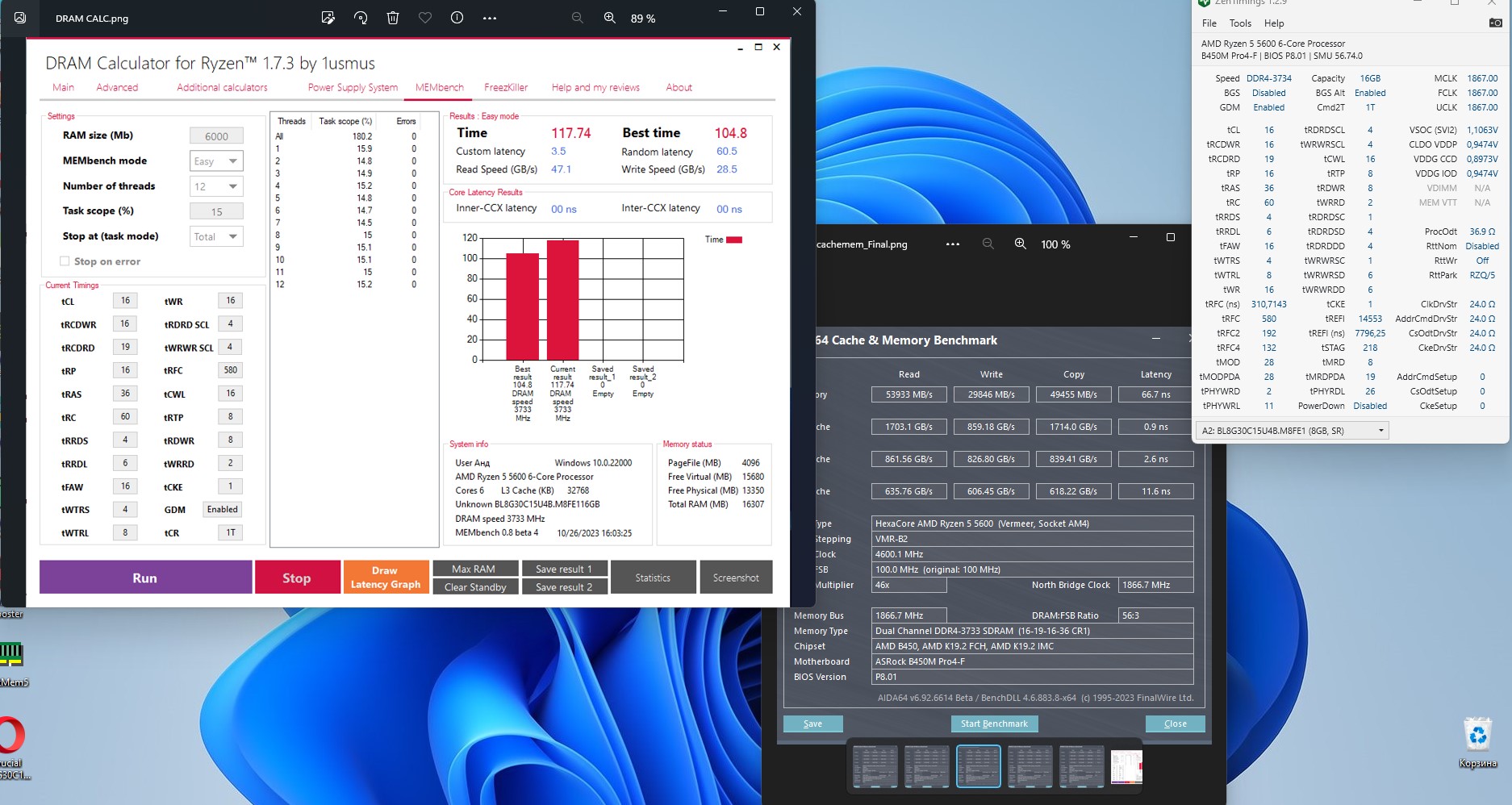Click the purple Run button
The image size is (1512, 805).
[145, 578]
